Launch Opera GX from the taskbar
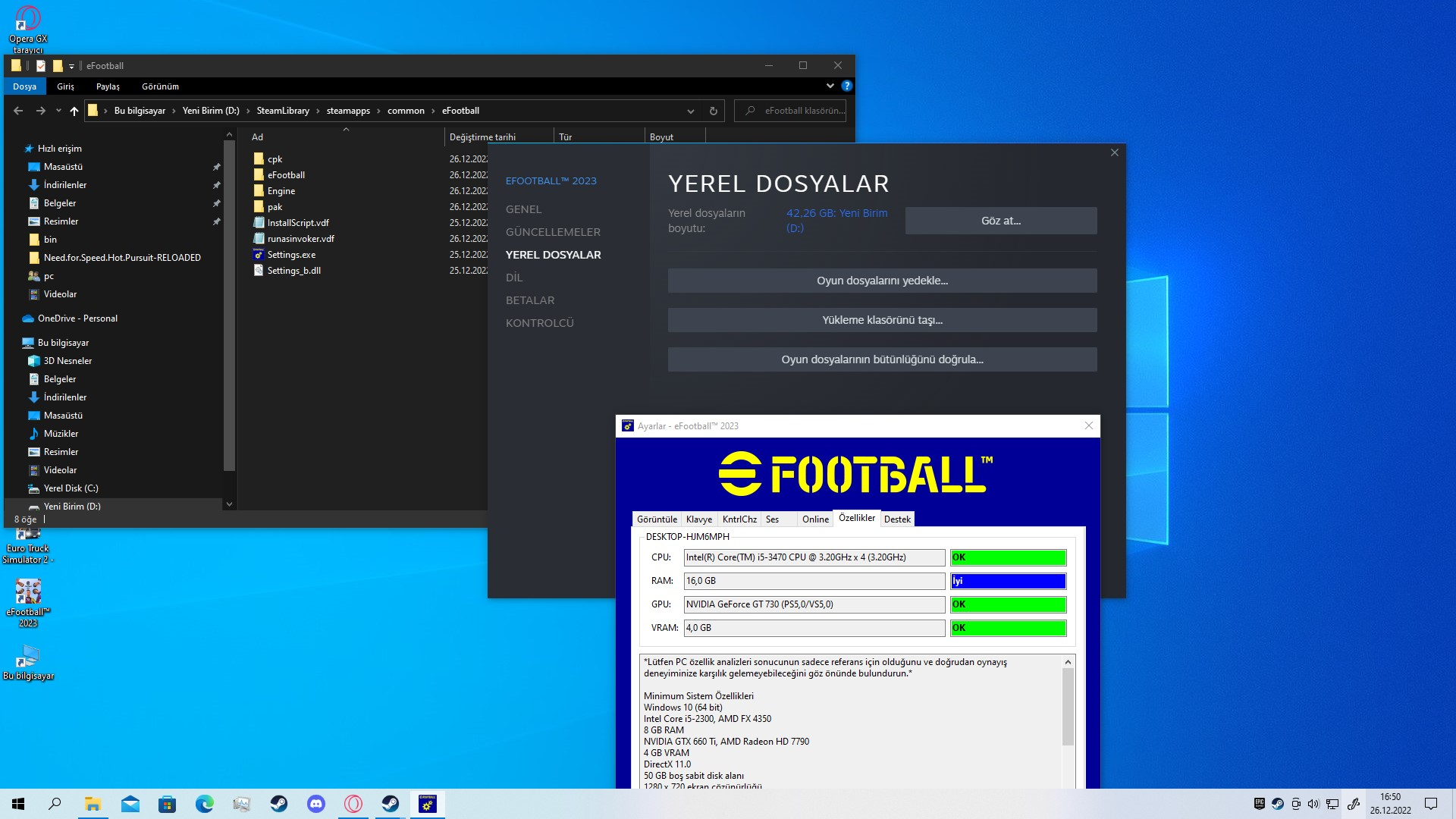This screenshot has height=819, width=1456. point(353,804)
